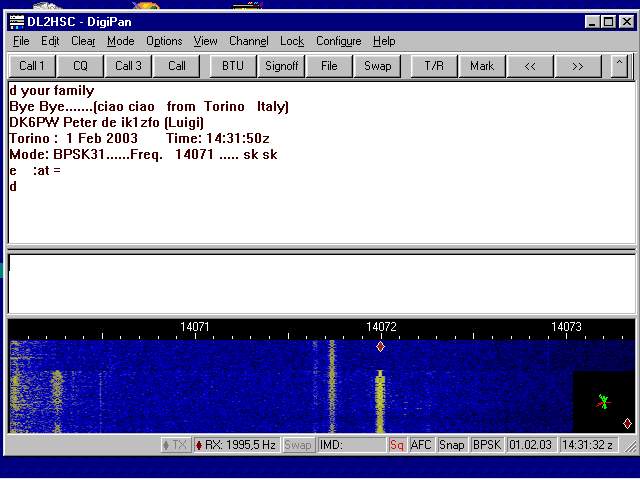Image resolution: width=640 pixels, height=480 pixels.
Task: Open the Mode dropdown menu
Action: 120,41
